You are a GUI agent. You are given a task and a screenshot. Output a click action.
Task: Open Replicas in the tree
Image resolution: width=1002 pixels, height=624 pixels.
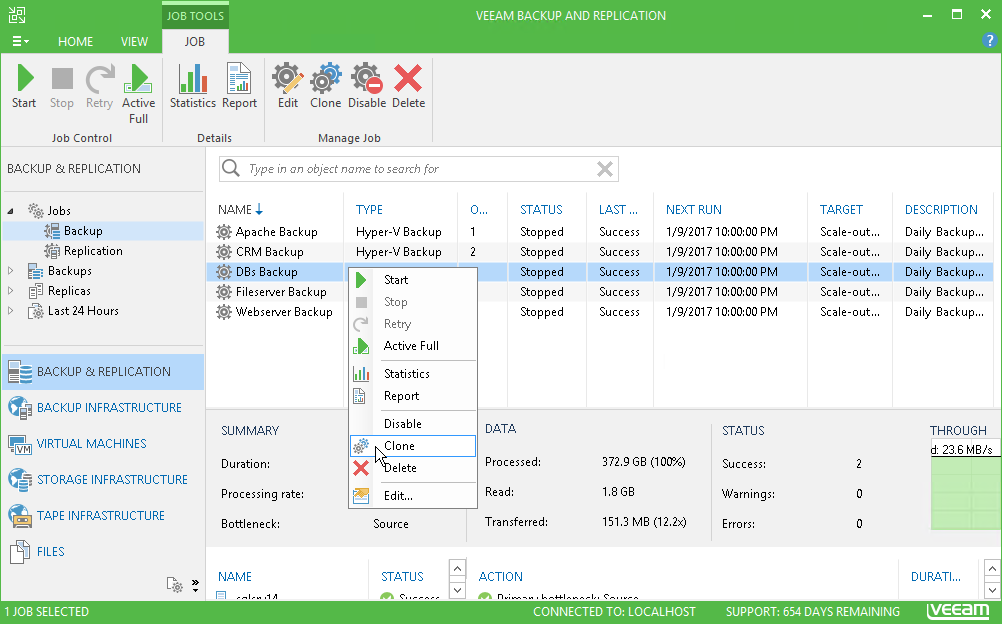(x=69, y=291)
